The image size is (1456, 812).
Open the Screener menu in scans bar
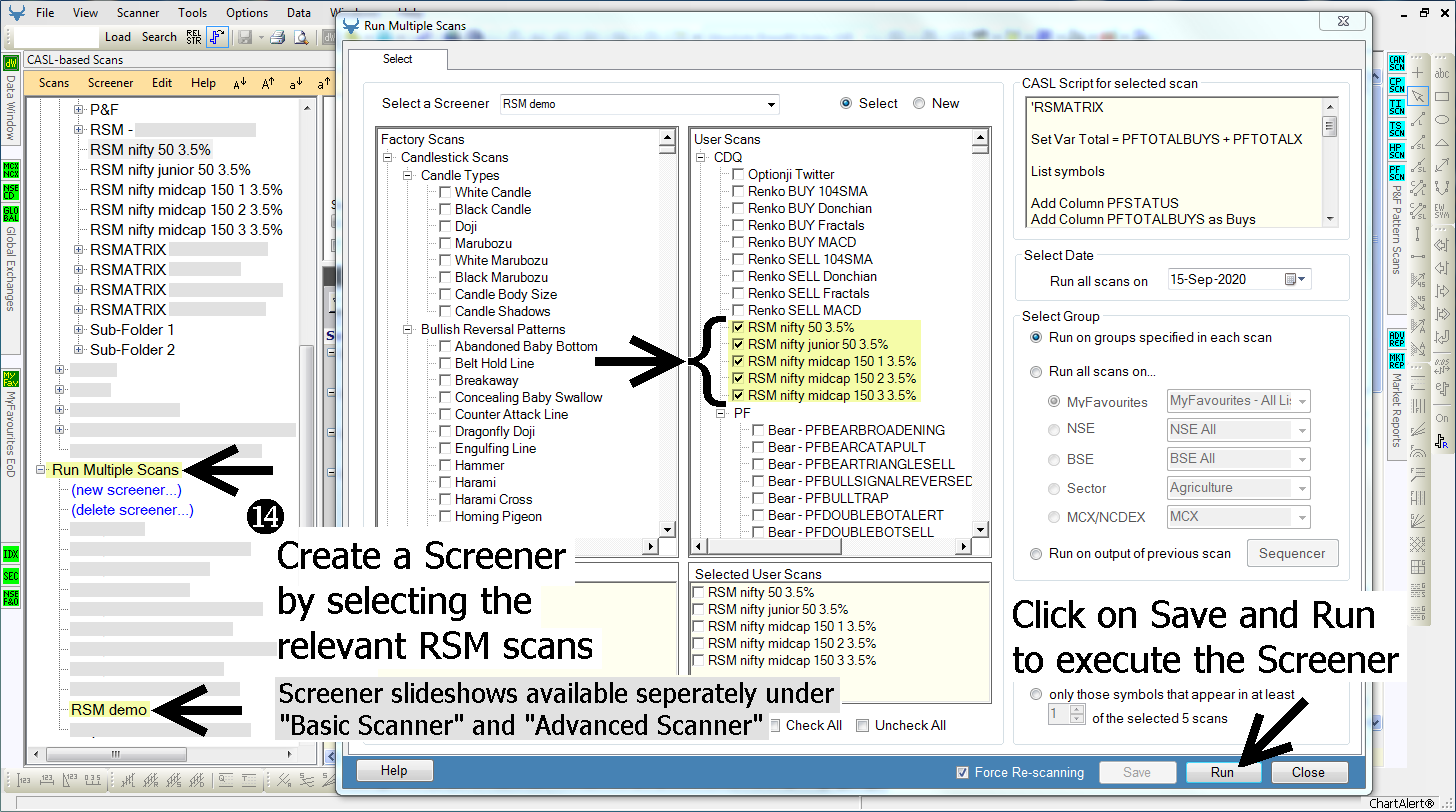(x=110, y=83)
